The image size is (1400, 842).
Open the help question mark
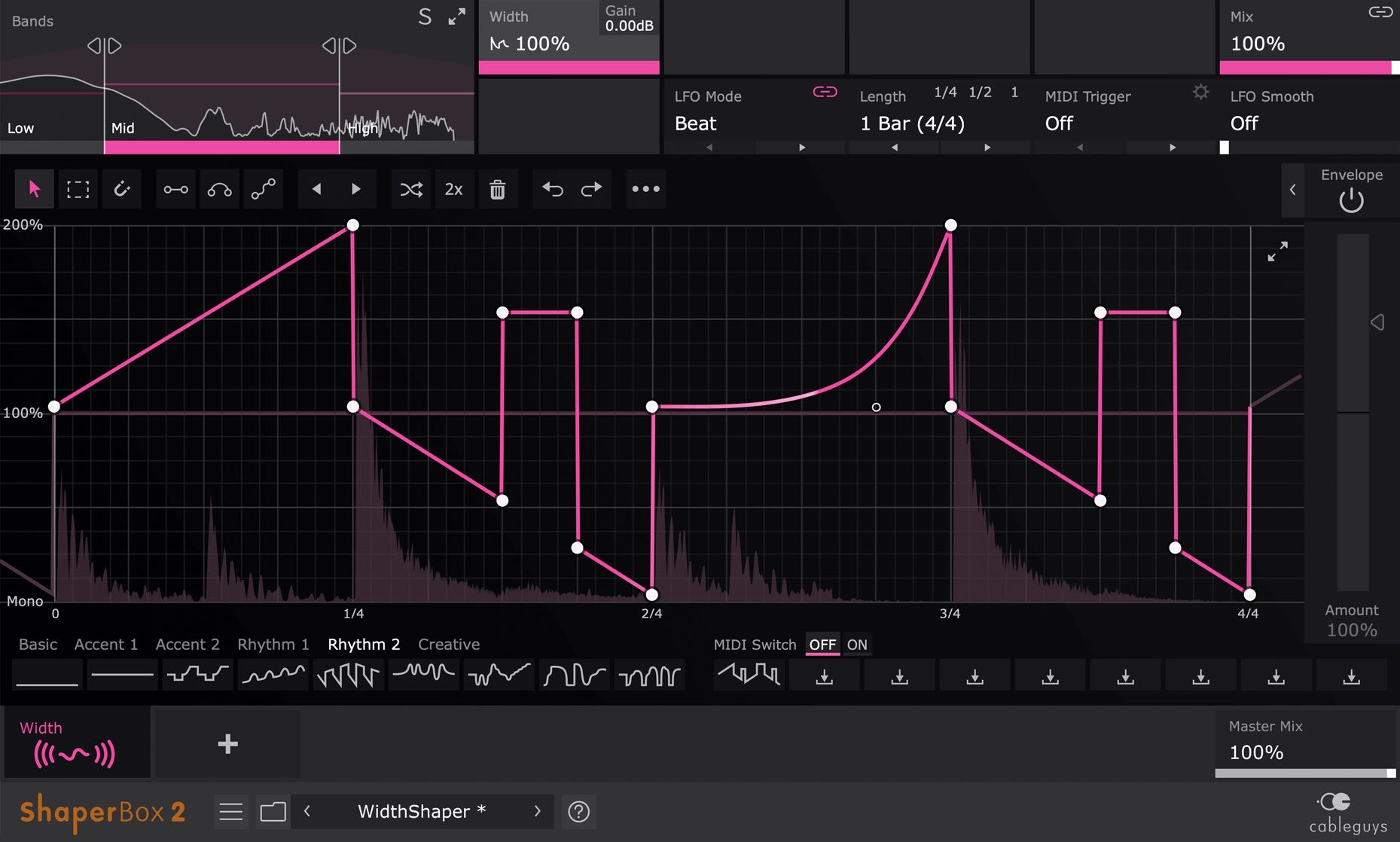(x=578, y=811)
